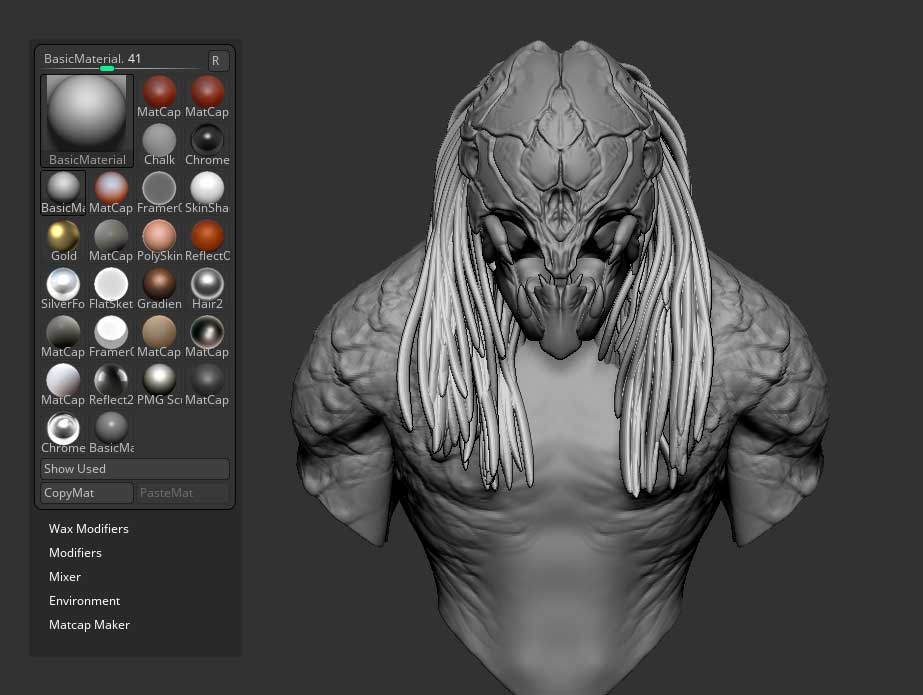Apply the SilverFo material

[63, 289]
